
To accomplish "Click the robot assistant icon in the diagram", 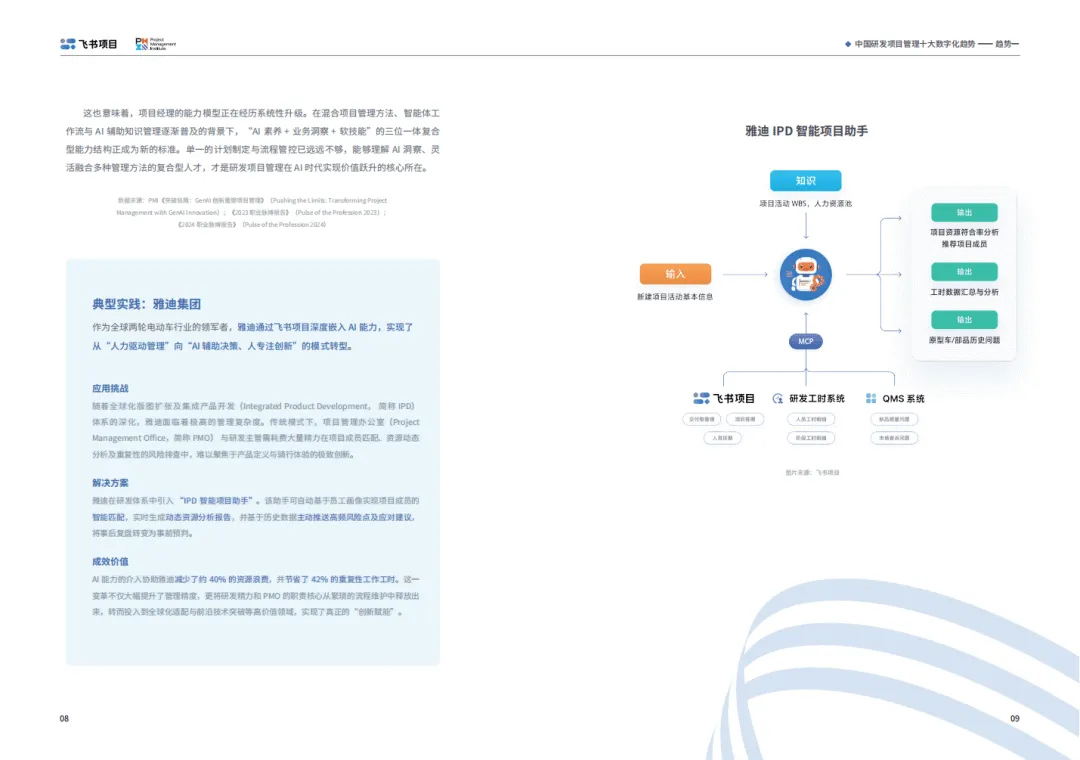I will coord(805,274).
